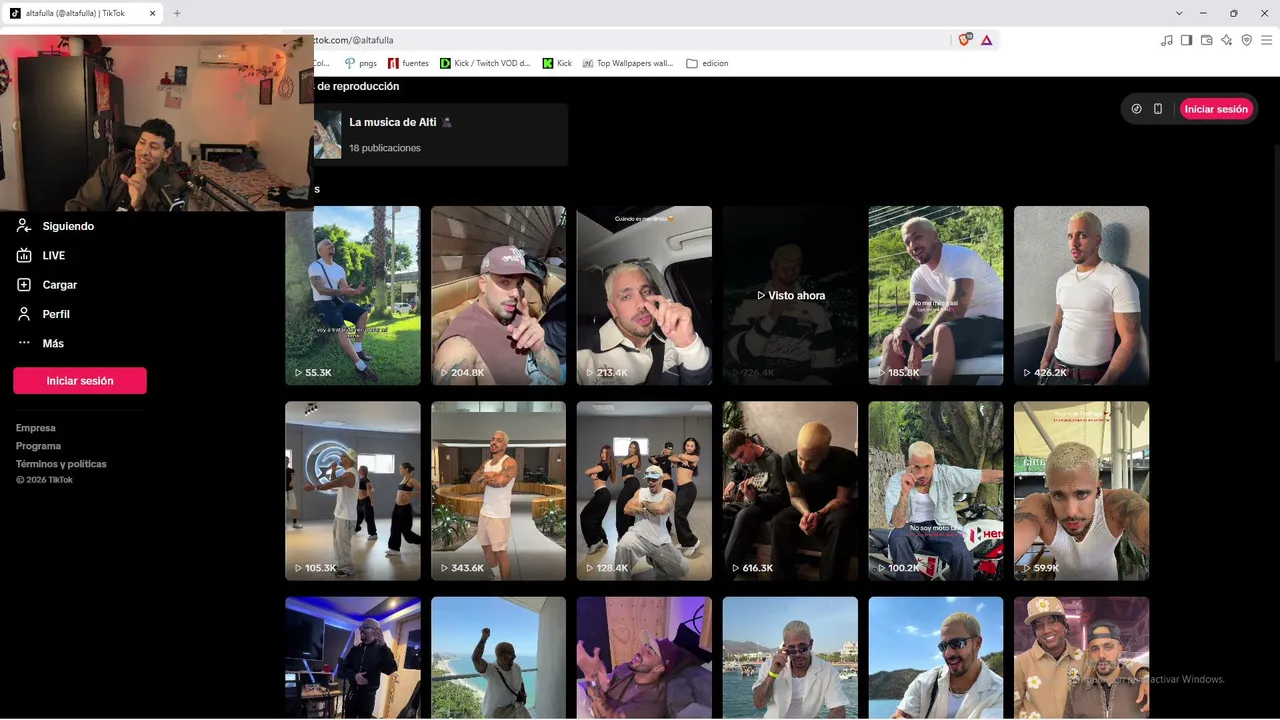
Task: Play the video with 55.3K views
Action: [x=353, y=295]
